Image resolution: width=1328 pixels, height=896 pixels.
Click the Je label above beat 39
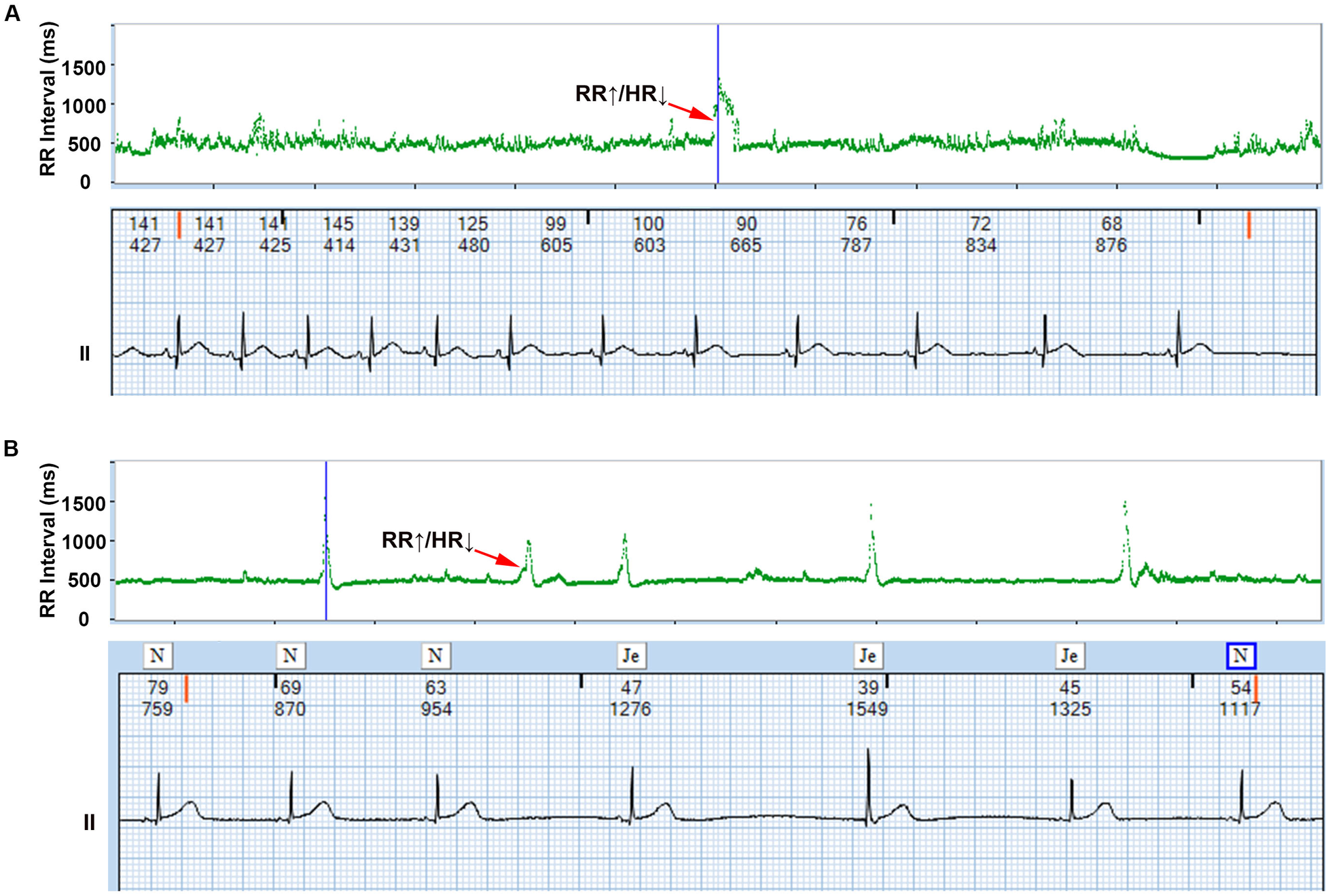tap(869, 656)
